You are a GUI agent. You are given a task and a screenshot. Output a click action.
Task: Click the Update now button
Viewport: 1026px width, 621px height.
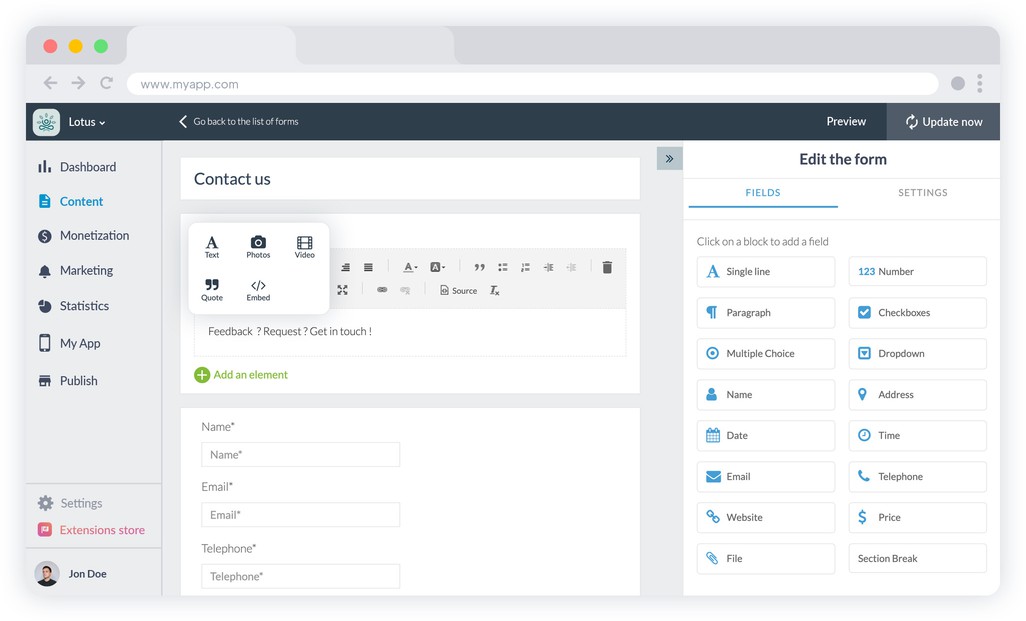click(943, 122)
